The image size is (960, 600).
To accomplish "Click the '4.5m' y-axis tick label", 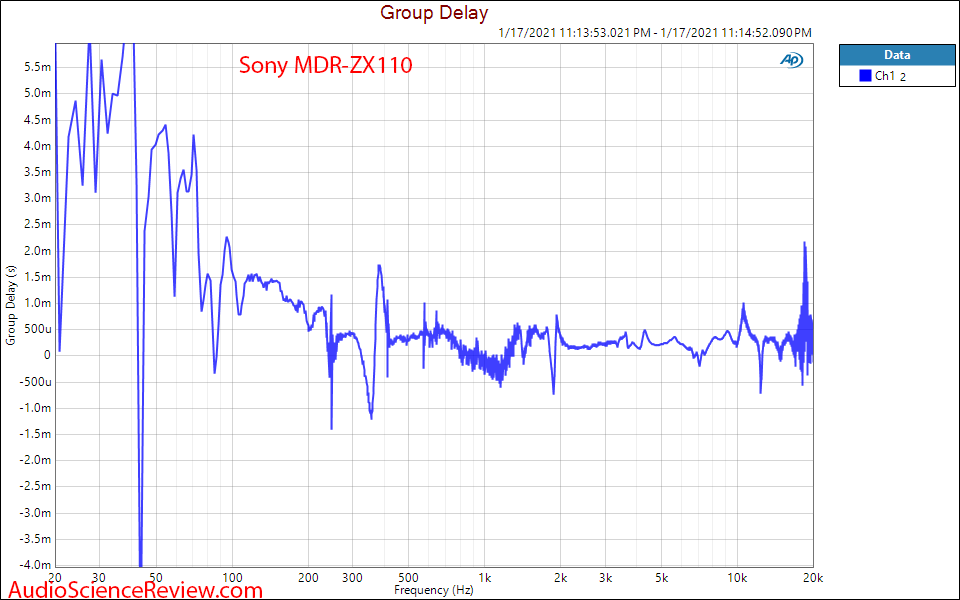I will point(37,119).
